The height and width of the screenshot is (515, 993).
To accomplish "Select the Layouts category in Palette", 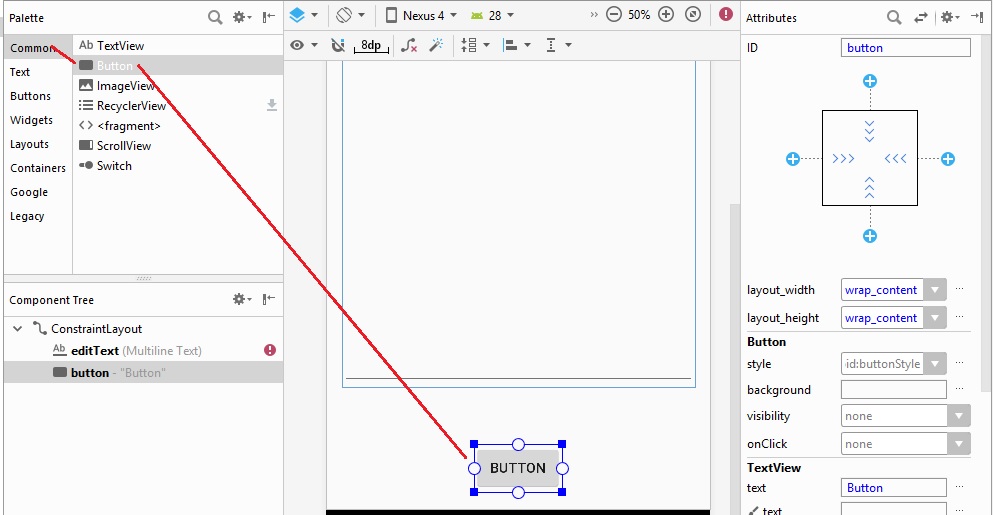I will 29,144.
